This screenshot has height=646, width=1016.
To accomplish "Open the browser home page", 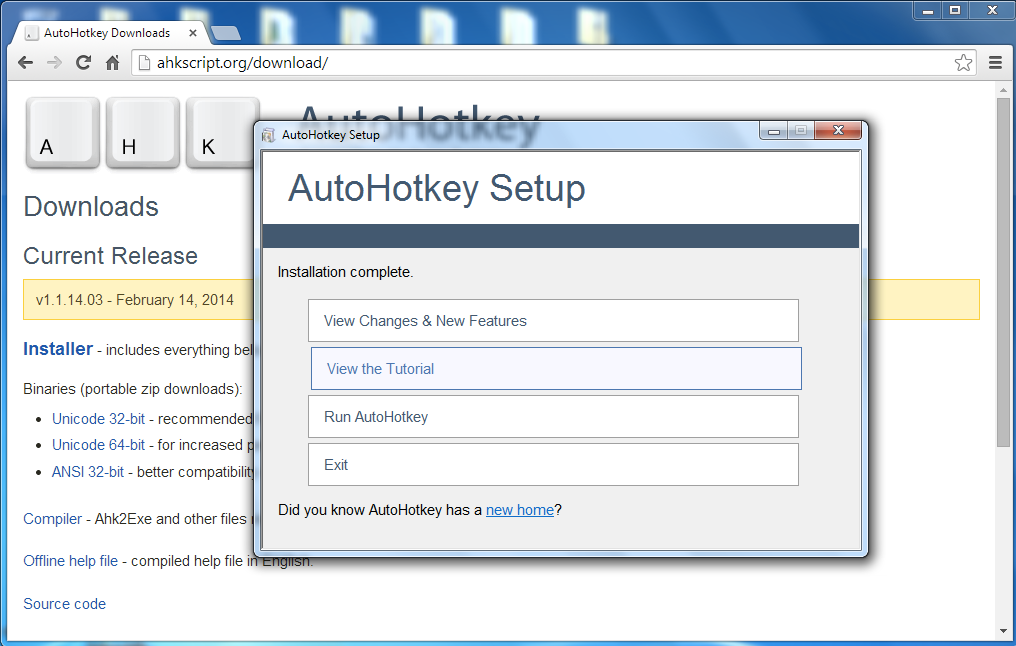I will click(111, 62).
